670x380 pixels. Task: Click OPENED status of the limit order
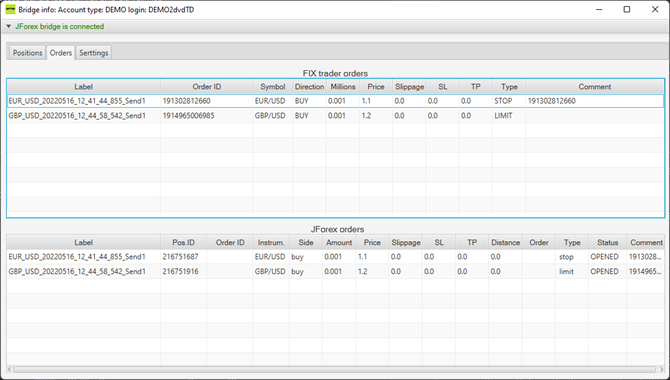tap(604, 271)
